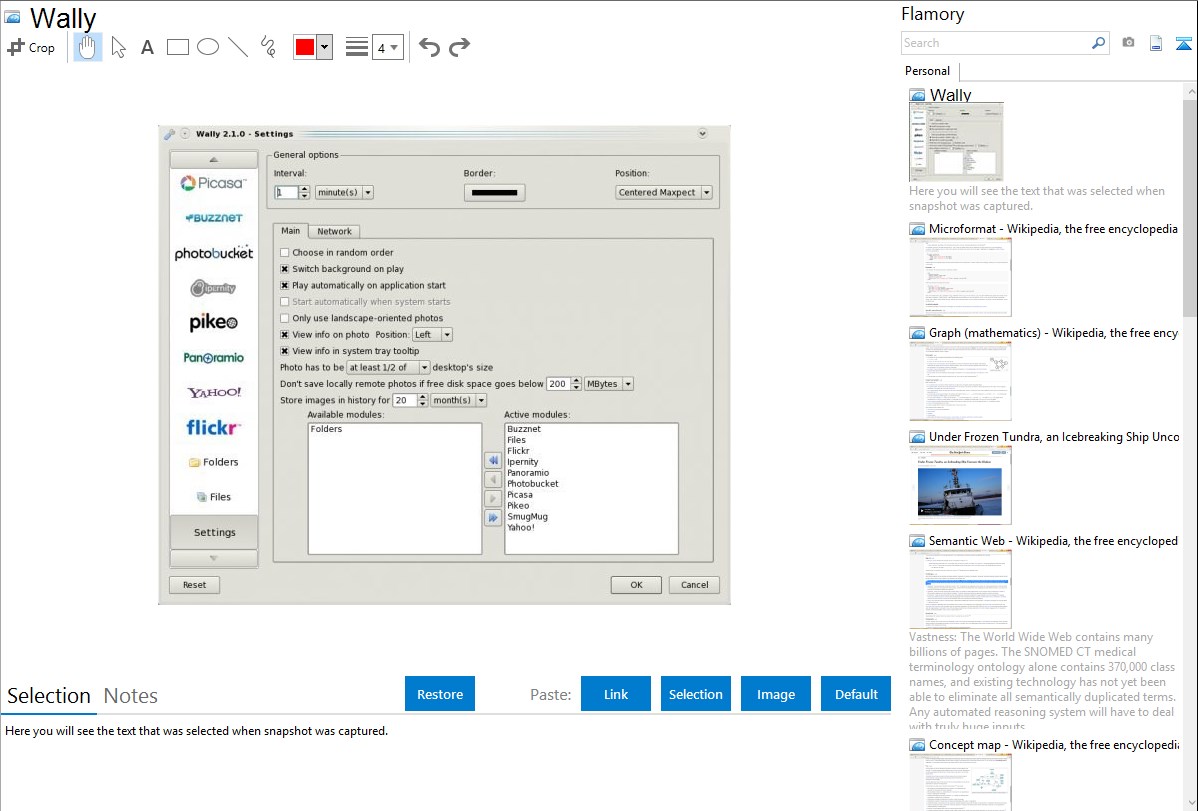Click the blue icon right of the page icon
The height and width of the screenshot is (811, 1198).
click(x=1183, y=43)
